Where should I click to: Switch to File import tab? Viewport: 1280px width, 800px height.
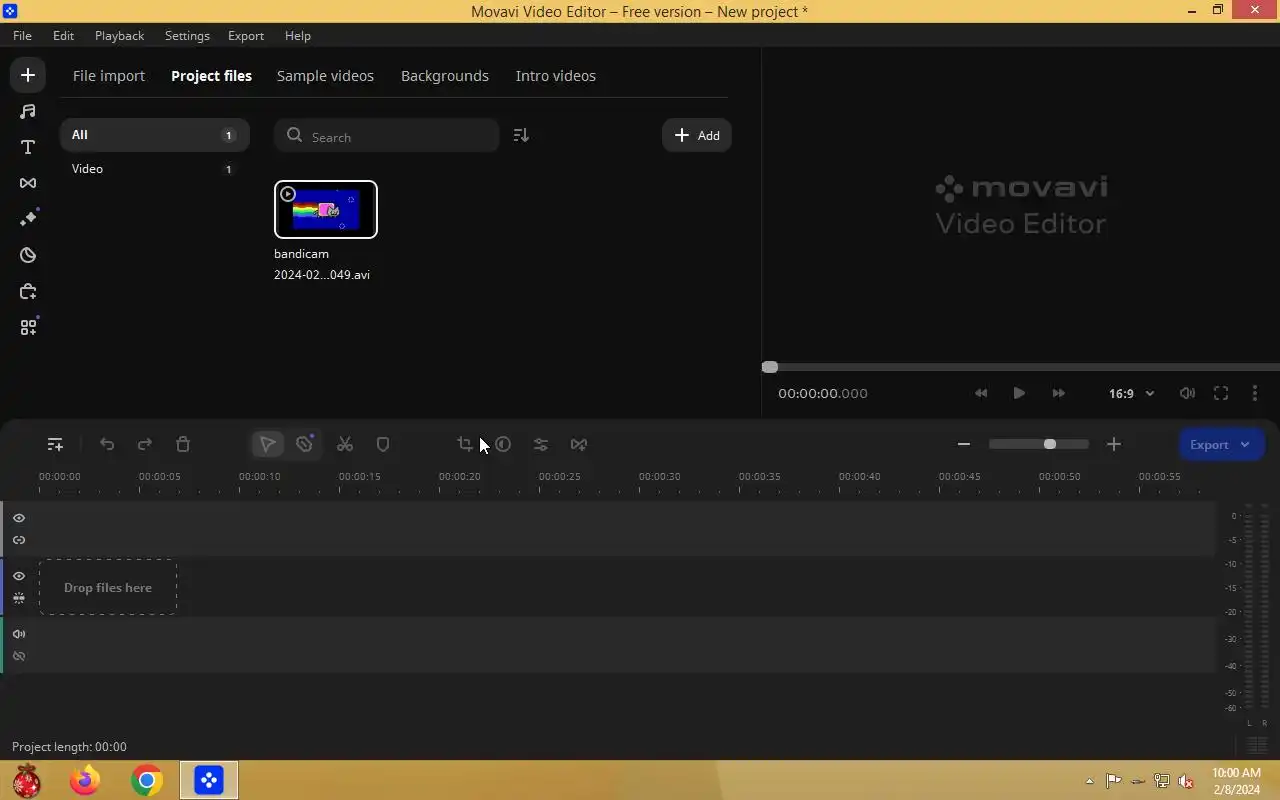(x=109, y=76)
